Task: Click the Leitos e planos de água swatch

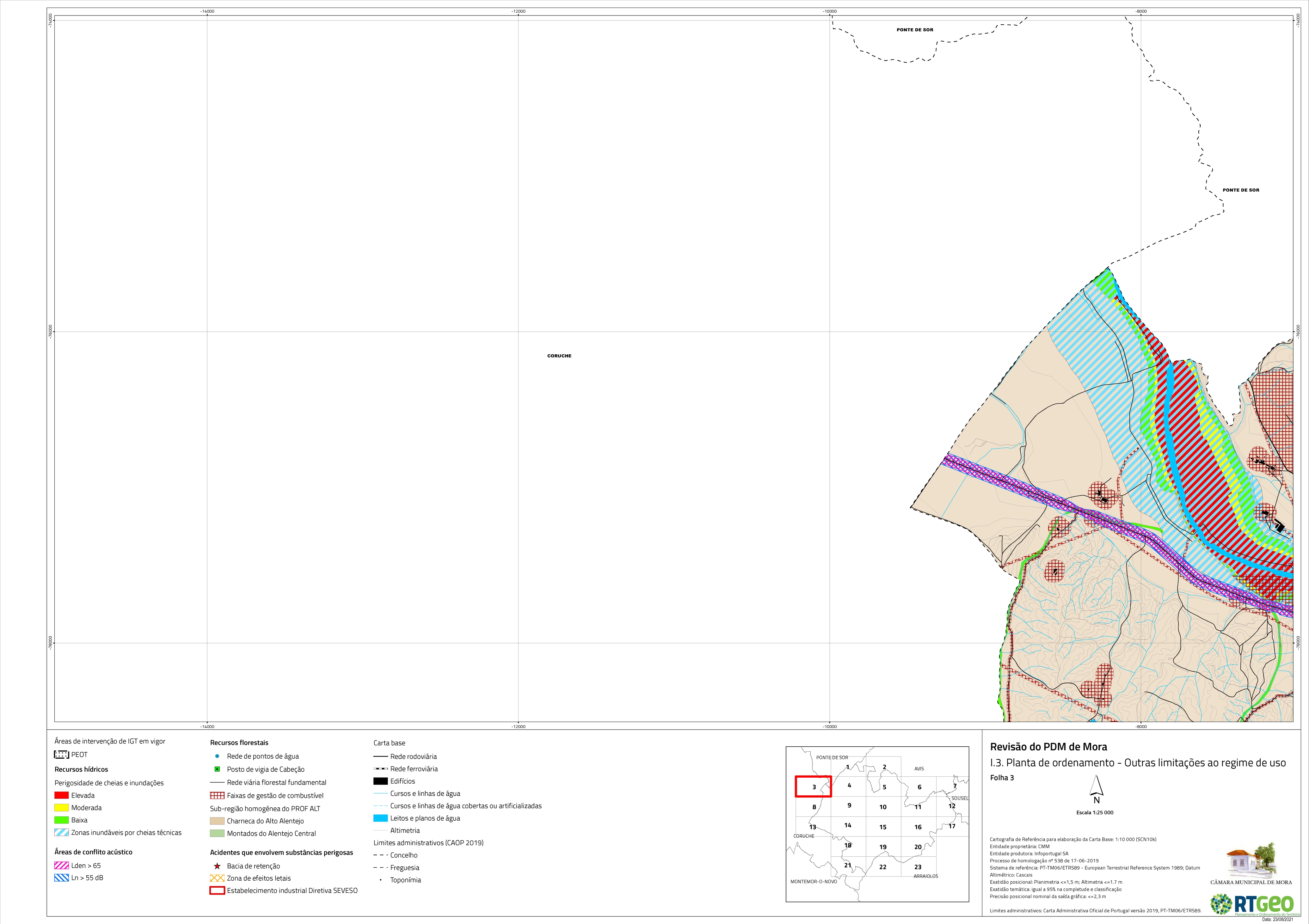Action: (380, 818)
